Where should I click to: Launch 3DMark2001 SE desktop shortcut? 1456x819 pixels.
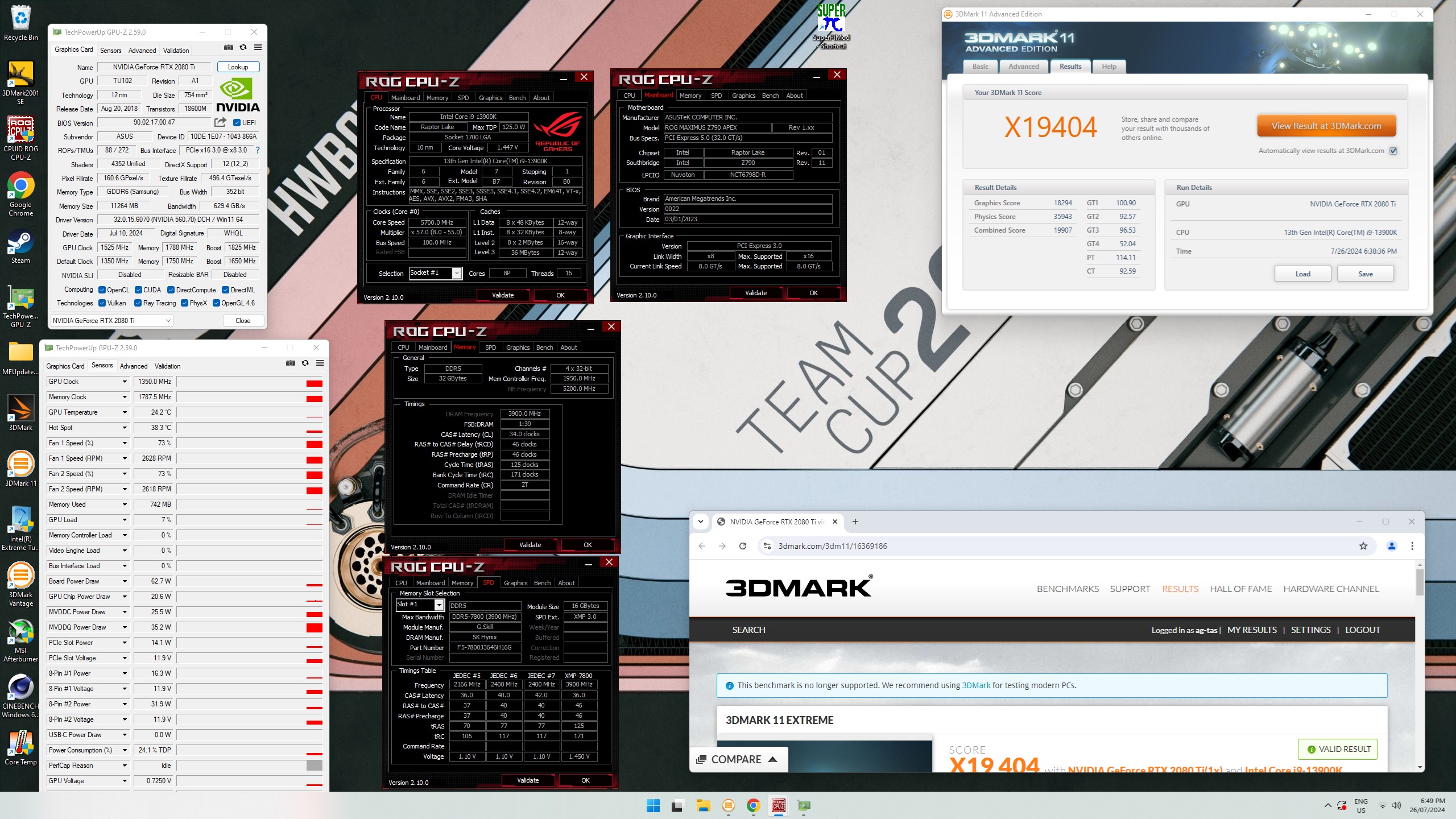click(x=20, y=82)
